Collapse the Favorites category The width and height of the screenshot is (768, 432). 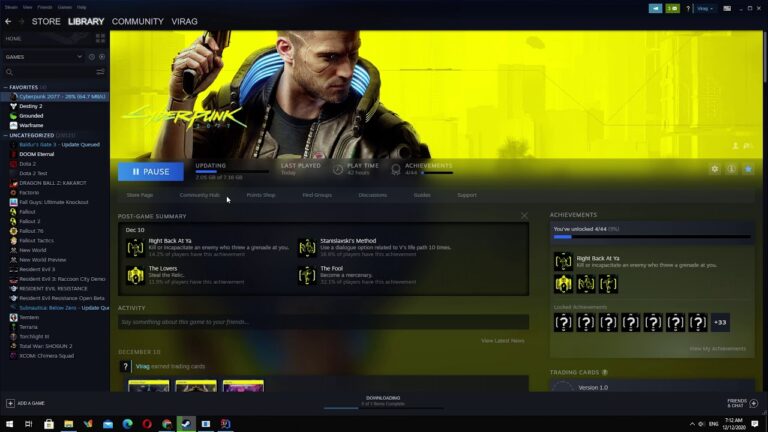(x=5, y=87)
